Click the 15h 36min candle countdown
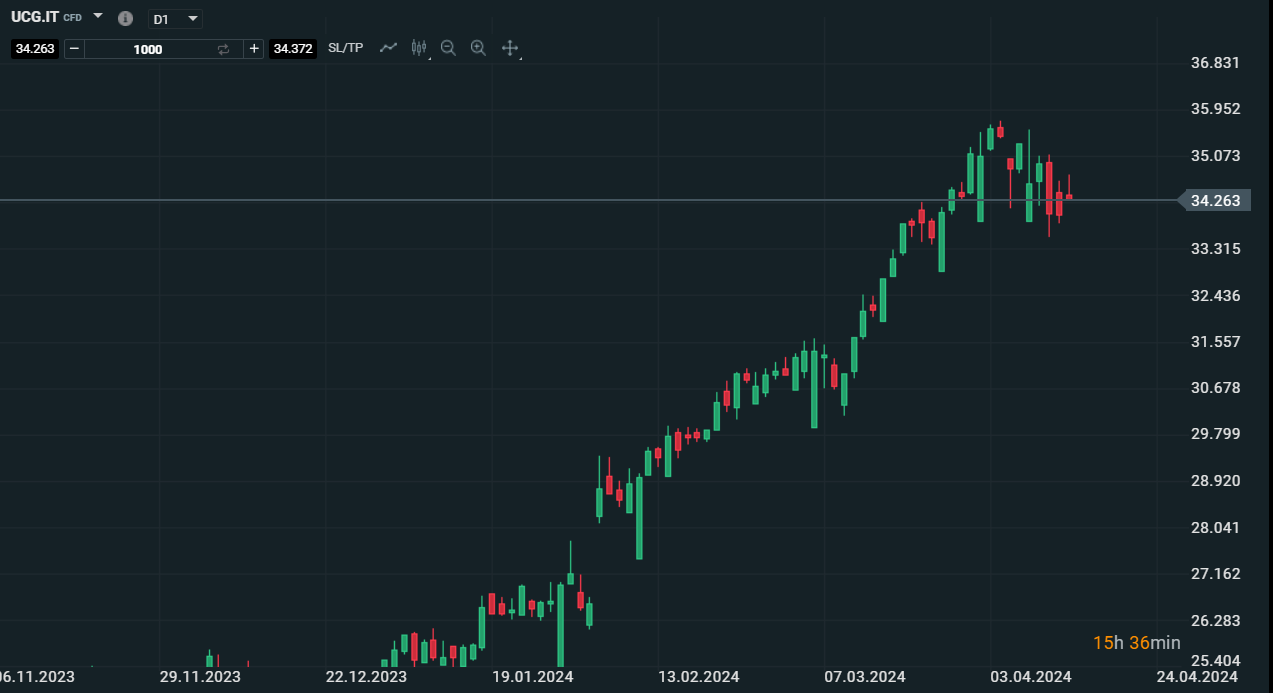This screenshot has height=693, width=1273. point(1136,643)
